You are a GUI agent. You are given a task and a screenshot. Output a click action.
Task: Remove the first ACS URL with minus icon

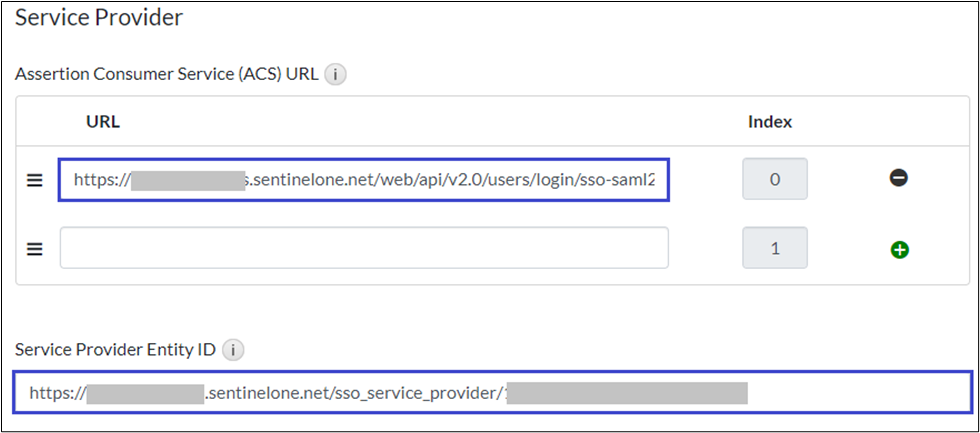point(899,179)
